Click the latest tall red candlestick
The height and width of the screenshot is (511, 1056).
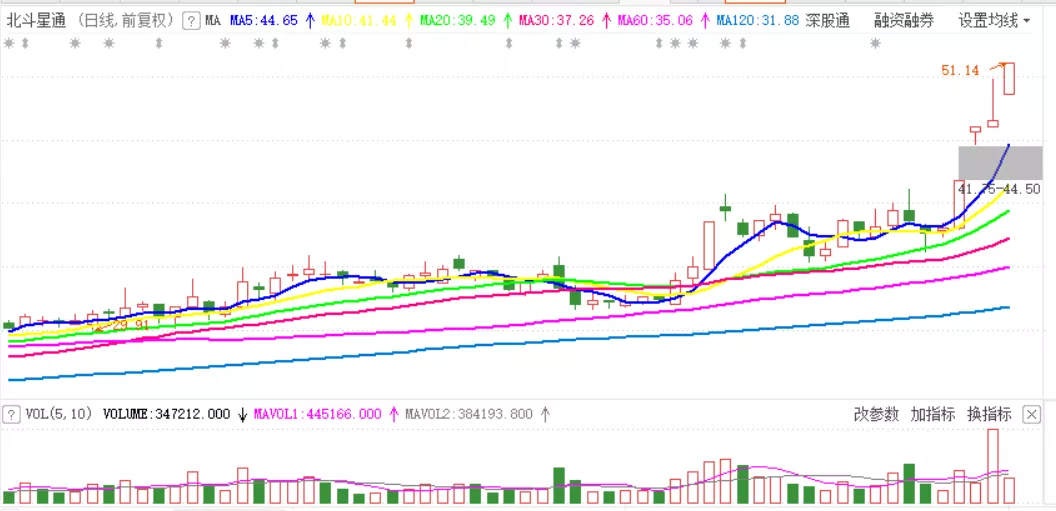pos(1009,78)
